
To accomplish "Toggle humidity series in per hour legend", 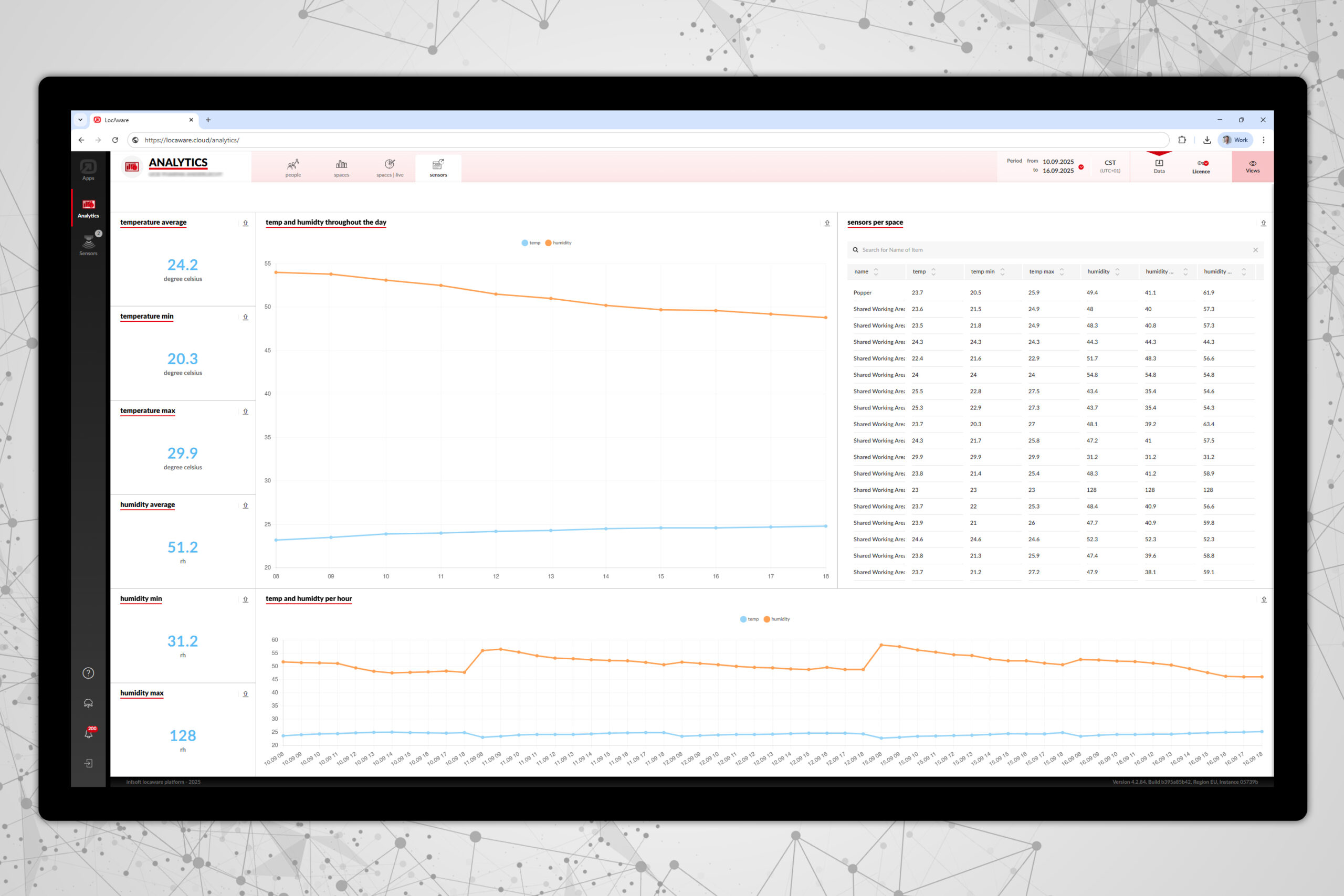I will tap(776, 619).
